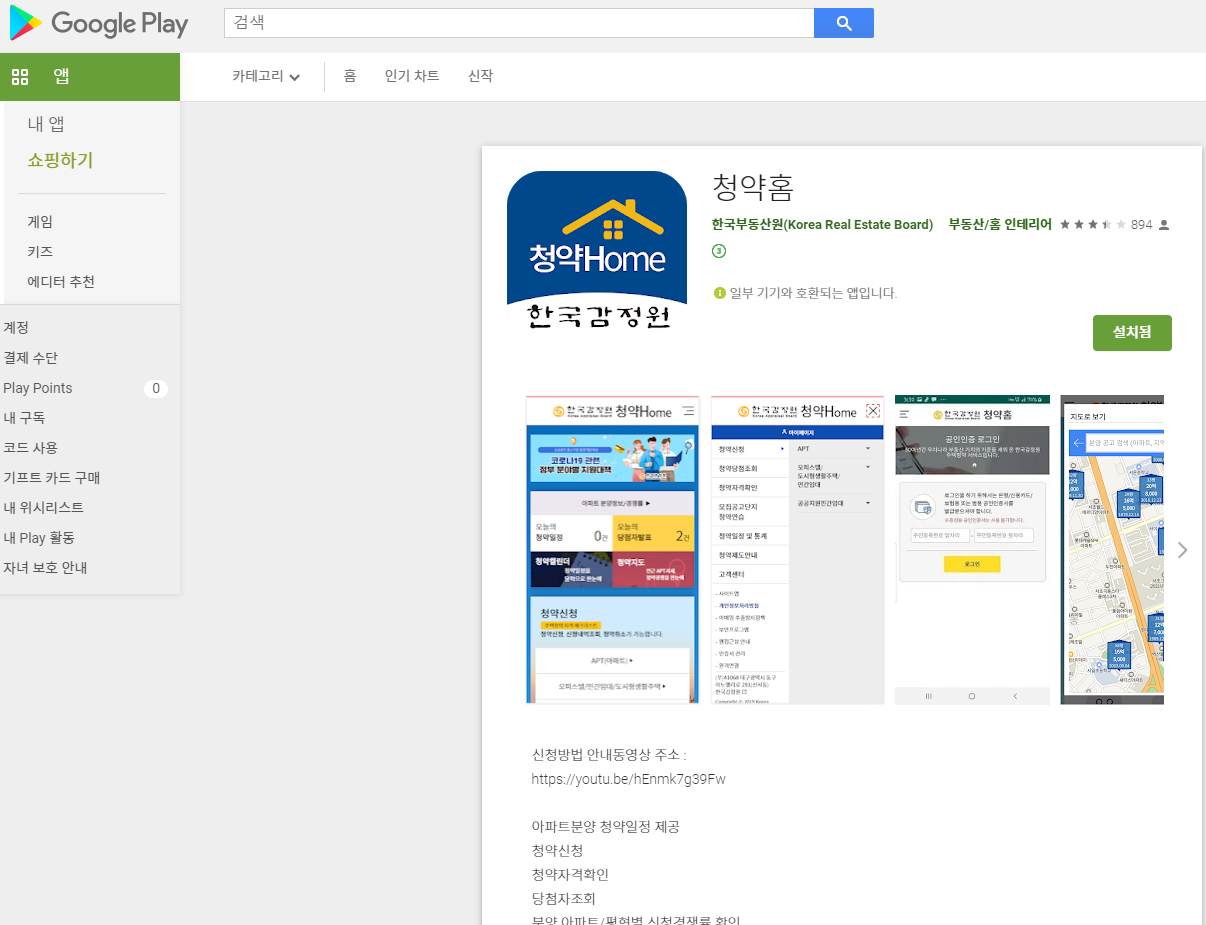The height and width of the screenshot is (925, 1206).
Task: Open first screenshot of 청약Home main screen
Action: coord(612,550)
